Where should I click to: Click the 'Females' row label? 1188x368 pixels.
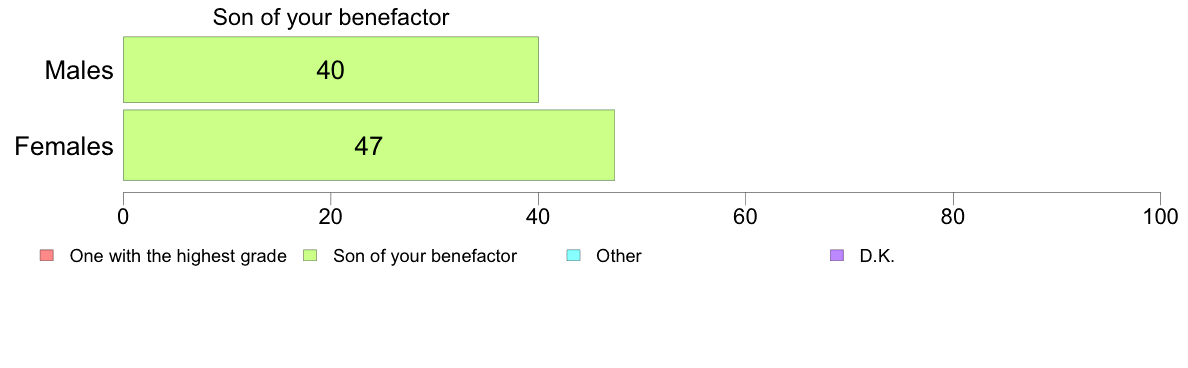[x=64, y=145]
